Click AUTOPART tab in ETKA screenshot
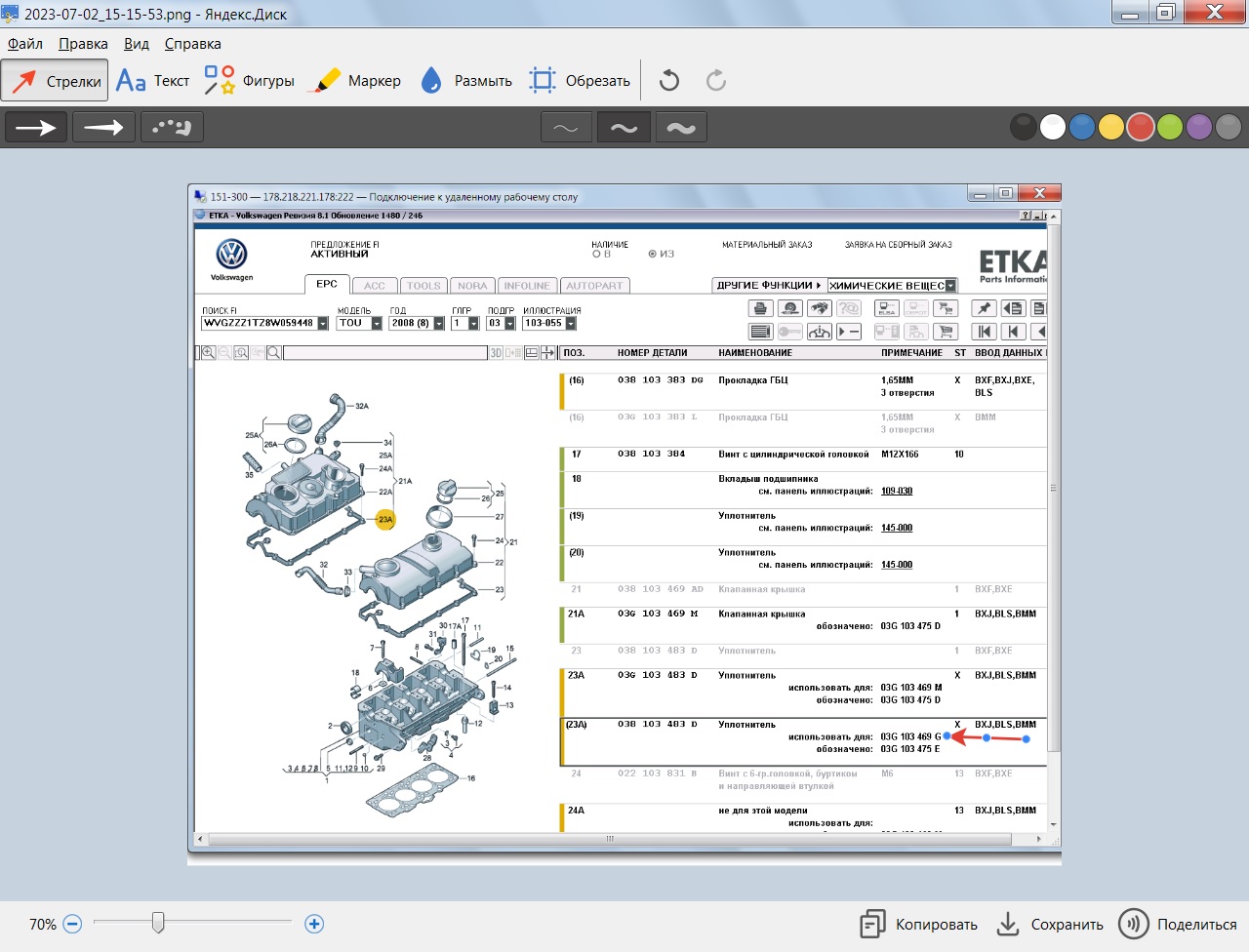Viewport: 1249px width, 952px height. coord(594,286)
